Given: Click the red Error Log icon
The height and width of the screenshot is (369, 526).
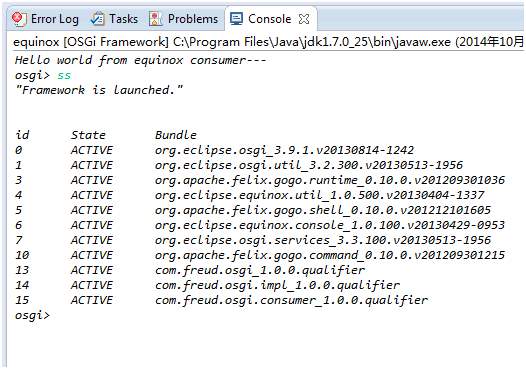Looking at the screenshot, I should [x=19, y=19].
